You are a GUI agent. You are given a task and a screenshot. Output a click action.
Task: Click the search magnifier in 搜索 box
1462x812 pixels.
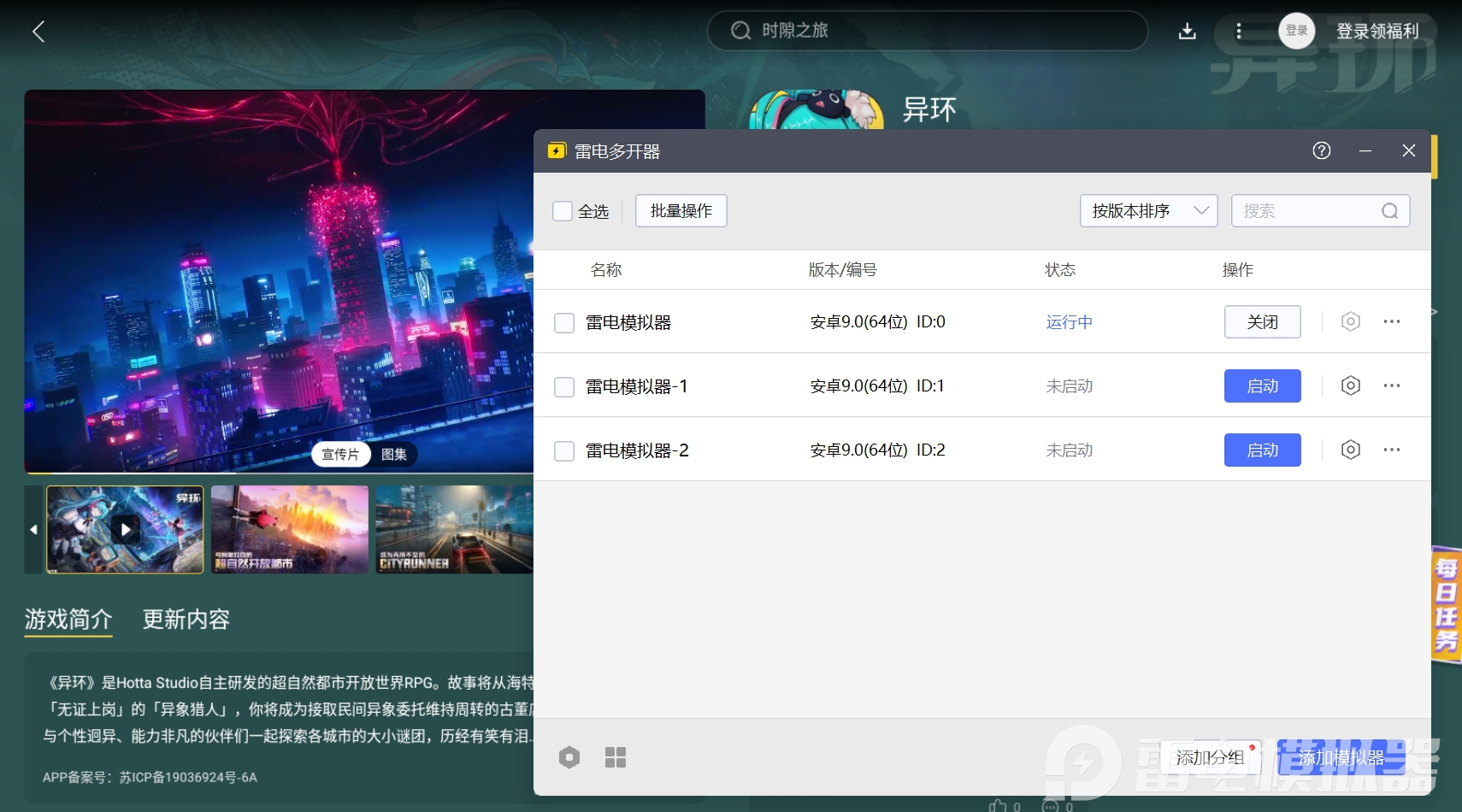pyautogui.click(x=1389, y=211)
